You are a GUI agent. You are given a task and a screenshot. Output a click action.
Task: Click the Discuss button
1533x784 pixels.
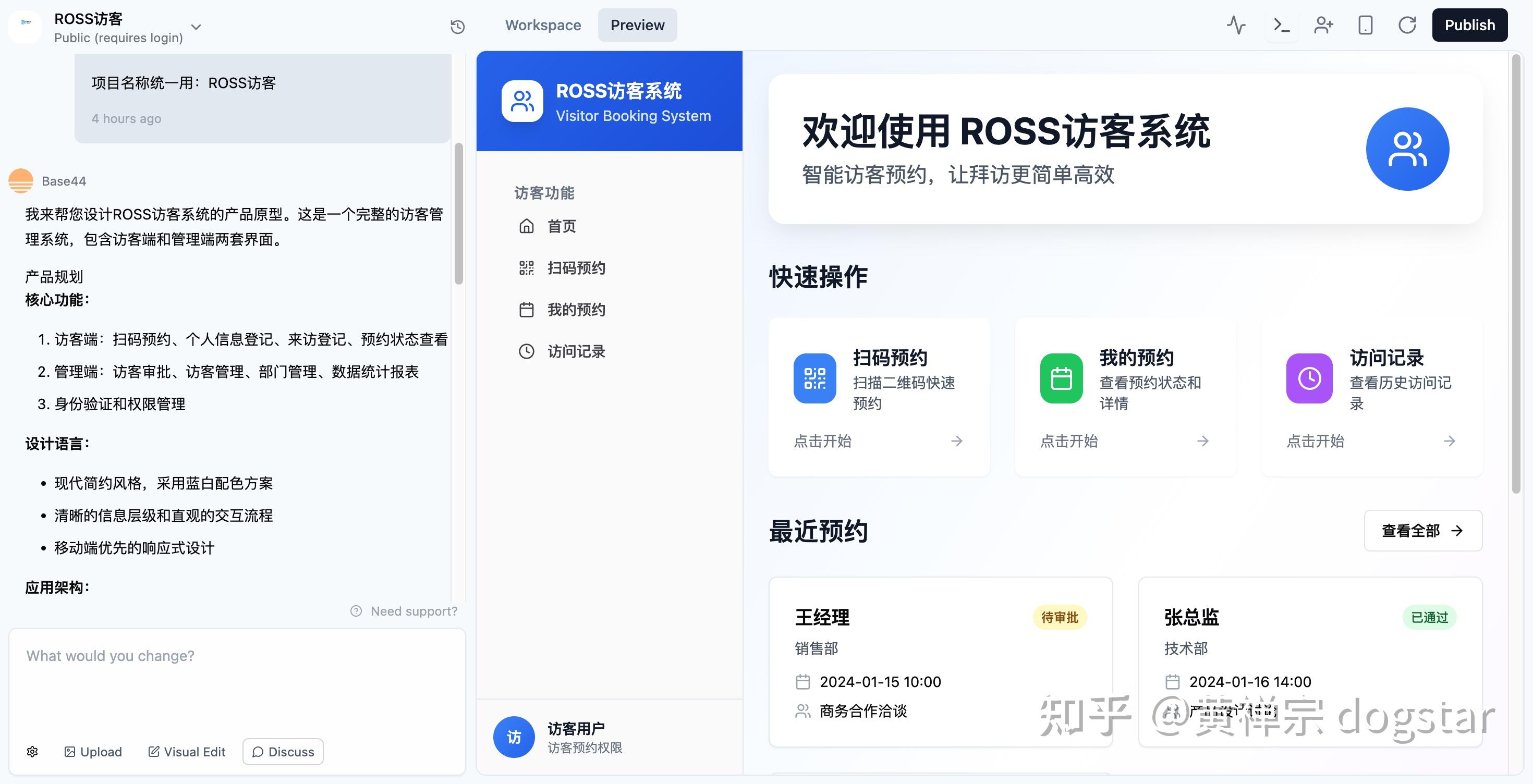click(283, 751)
